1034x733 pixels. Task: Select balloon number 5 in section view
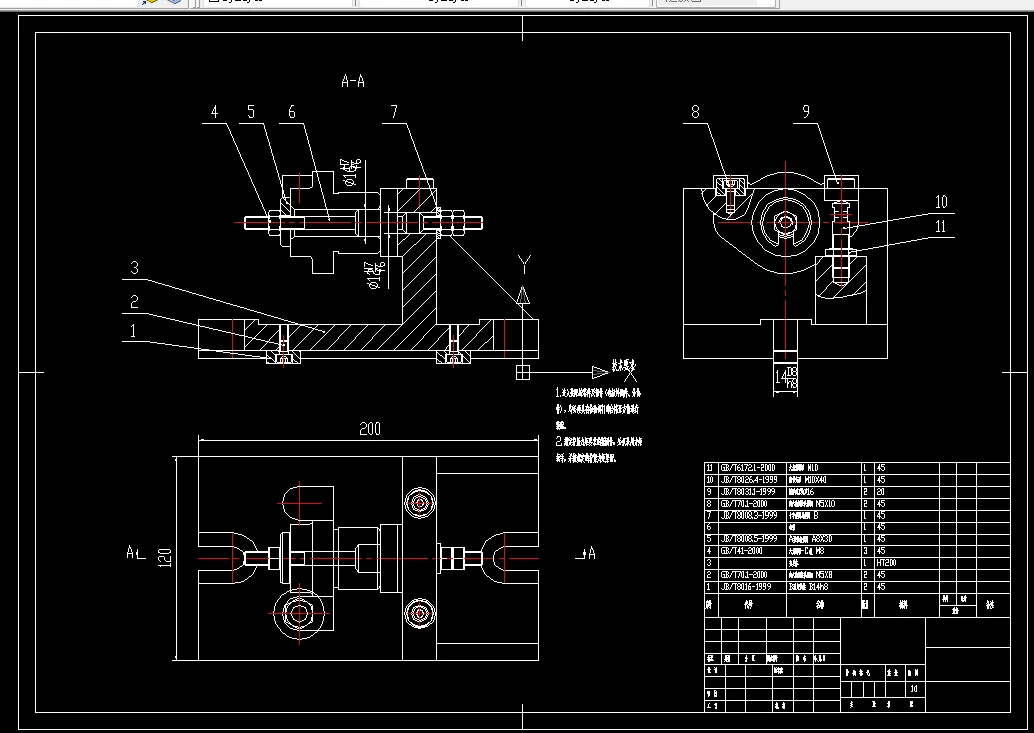[251, 112]
